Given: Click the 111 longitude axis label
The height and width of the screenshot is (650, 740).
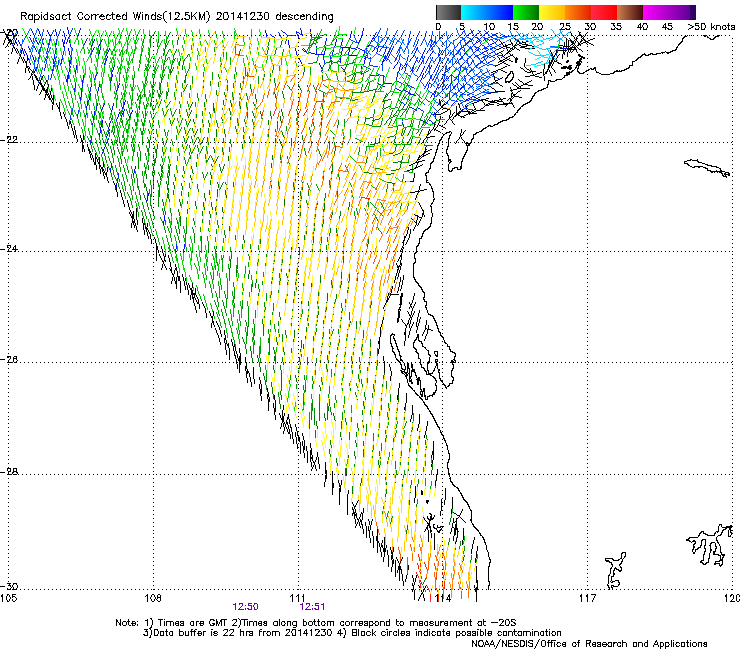Looking at the screenshot, I should pyautogui.click(x=297, y=598).
